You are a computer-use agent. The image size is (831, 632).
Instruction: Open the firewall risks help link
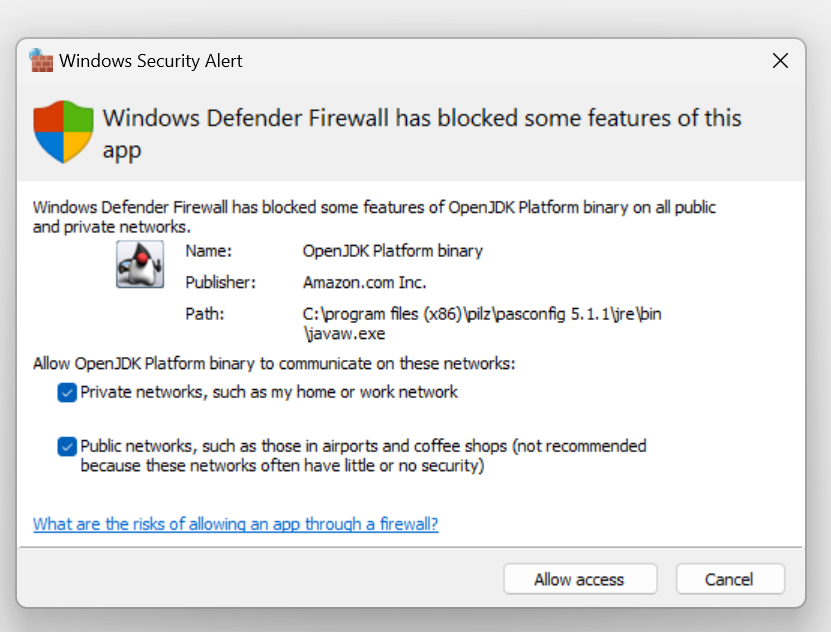235,524
